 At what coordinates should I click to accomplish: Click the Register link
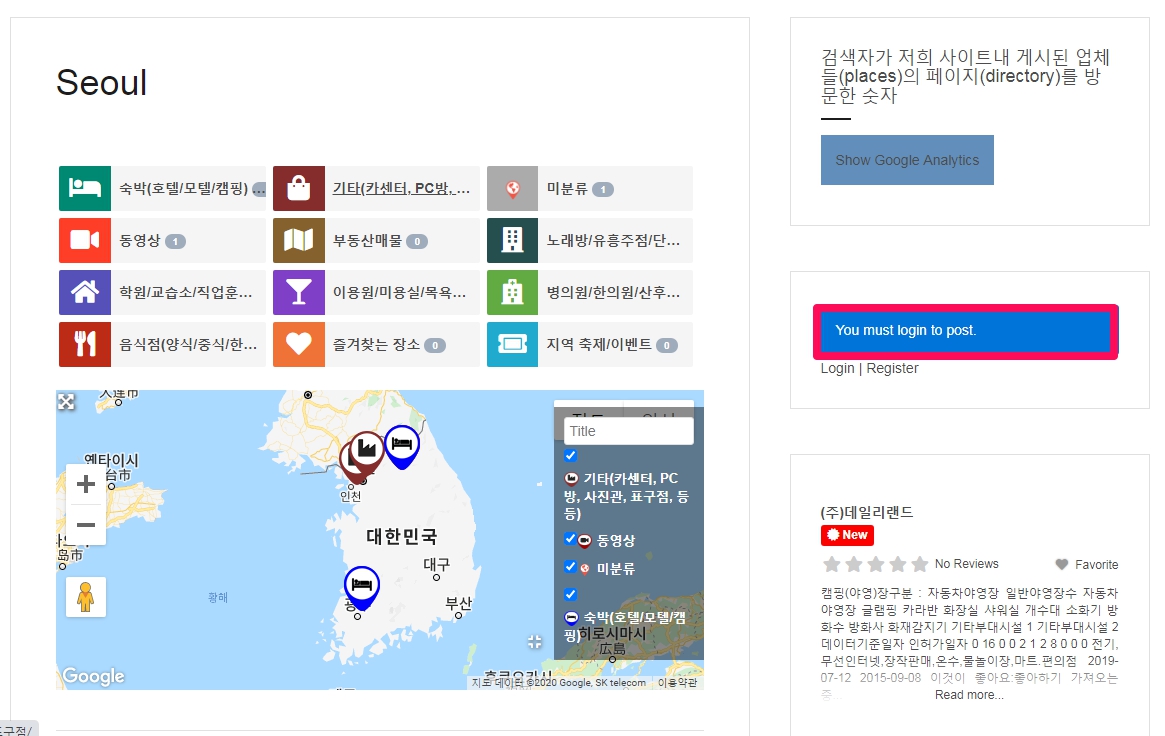tap(892, 368)
